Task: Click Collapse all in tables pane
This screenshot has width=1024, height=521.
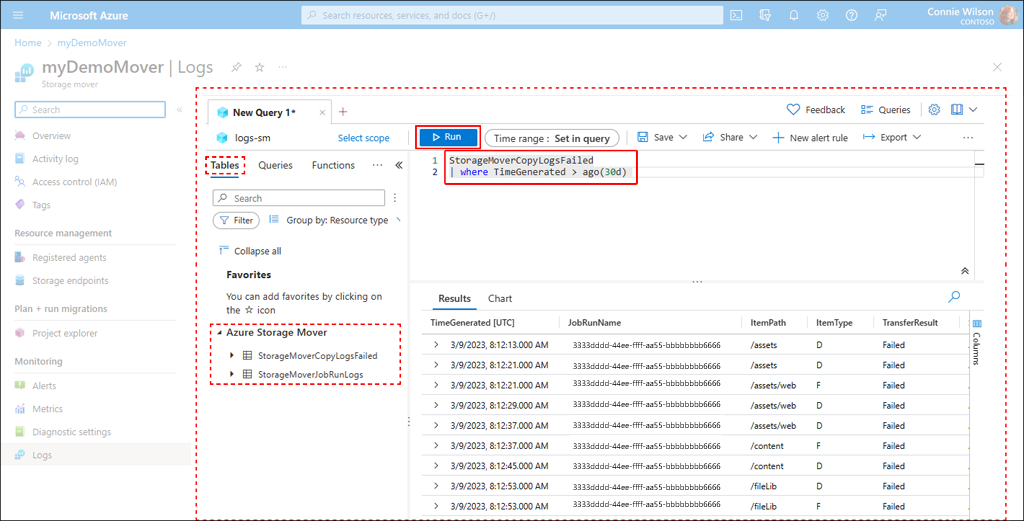Action: coord(250,251)
